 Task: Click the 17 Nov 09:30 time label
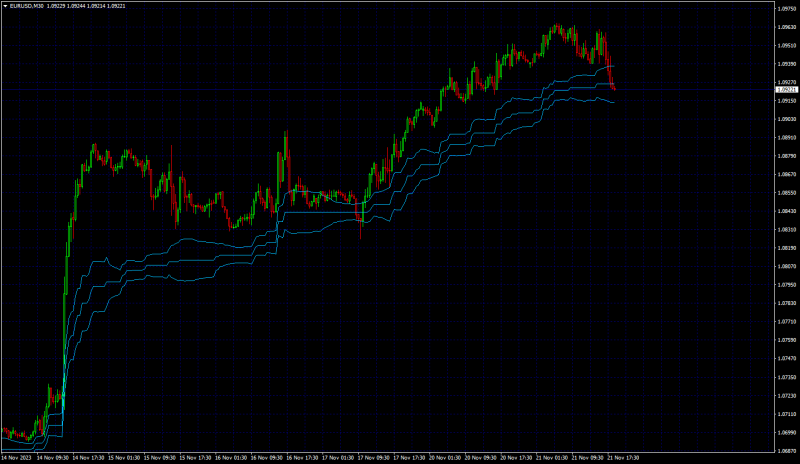[374, 458]
